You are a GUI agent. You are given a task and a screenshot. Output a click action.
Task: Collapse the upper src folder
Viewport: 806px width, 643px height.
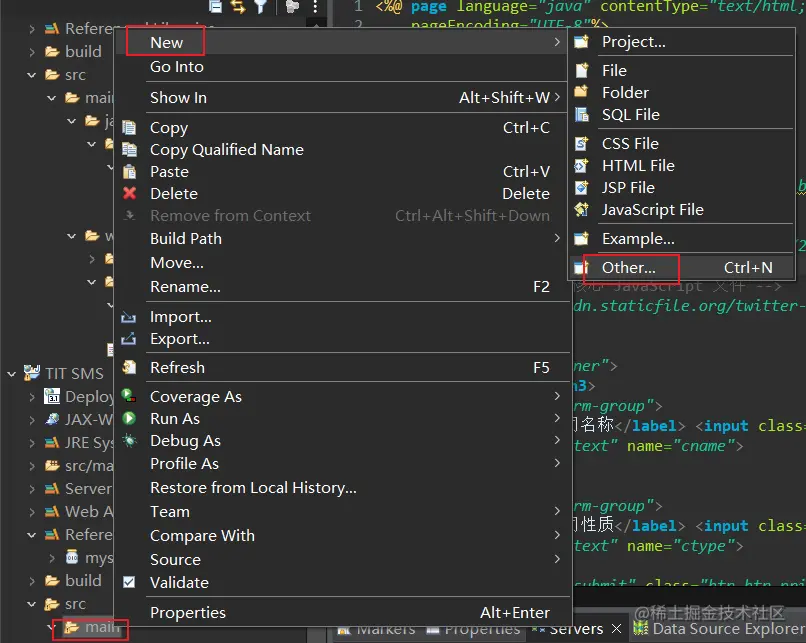click(32, 75)
